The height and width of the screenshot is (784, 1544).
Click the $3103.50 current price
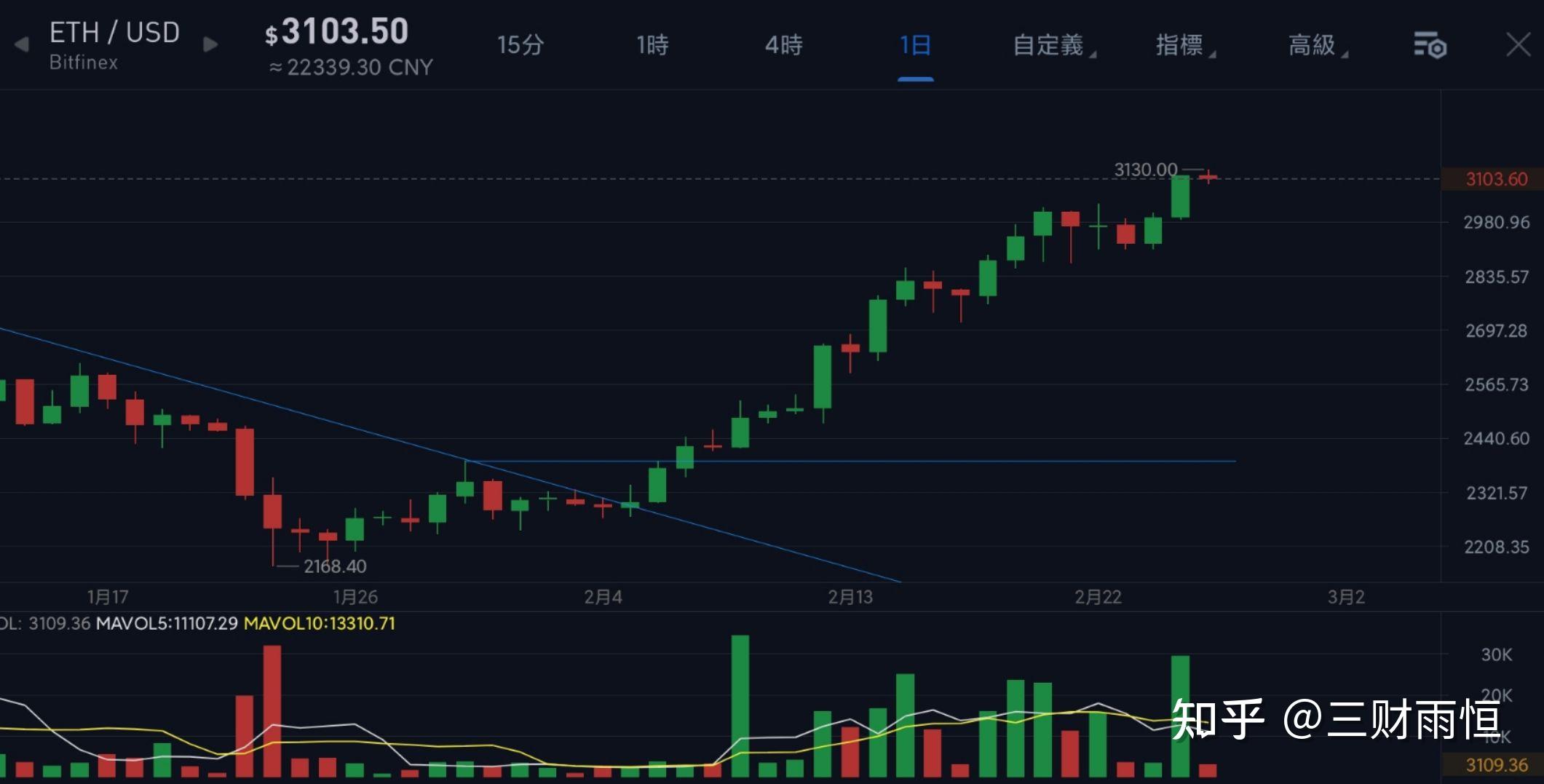(336, 32)
